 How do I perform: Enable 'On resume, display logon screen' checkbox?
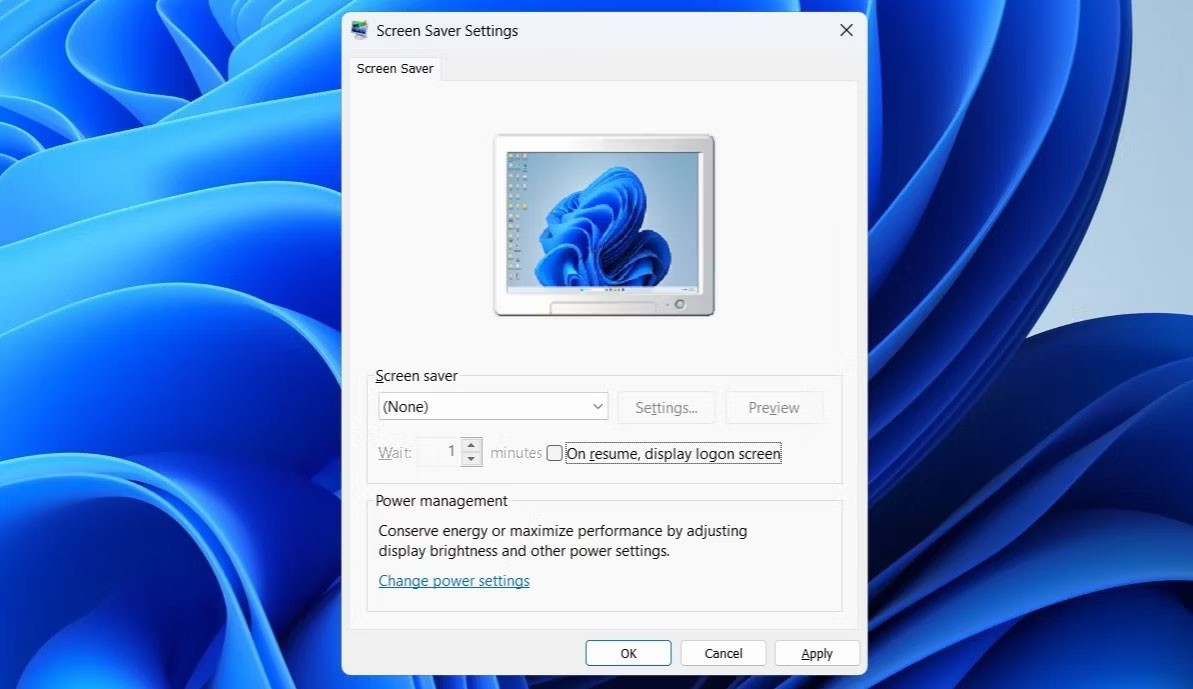point(555,453)
